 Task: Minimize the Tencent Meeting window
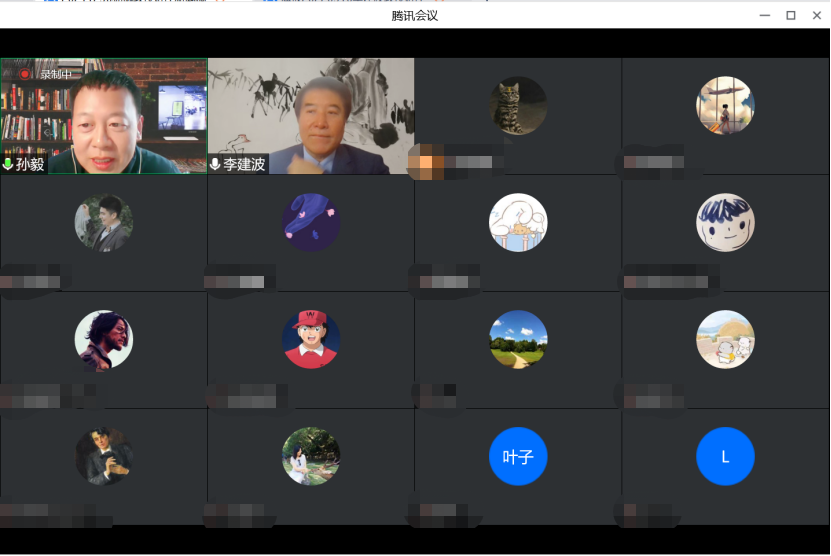(764, 15)
